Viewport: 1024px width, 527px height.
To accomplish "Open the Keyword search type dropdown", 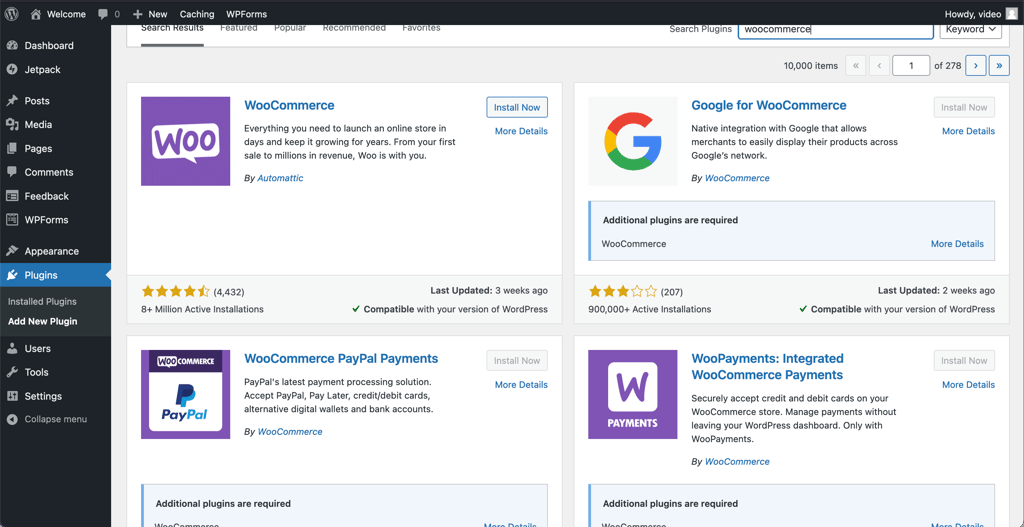I will point(970,29).
